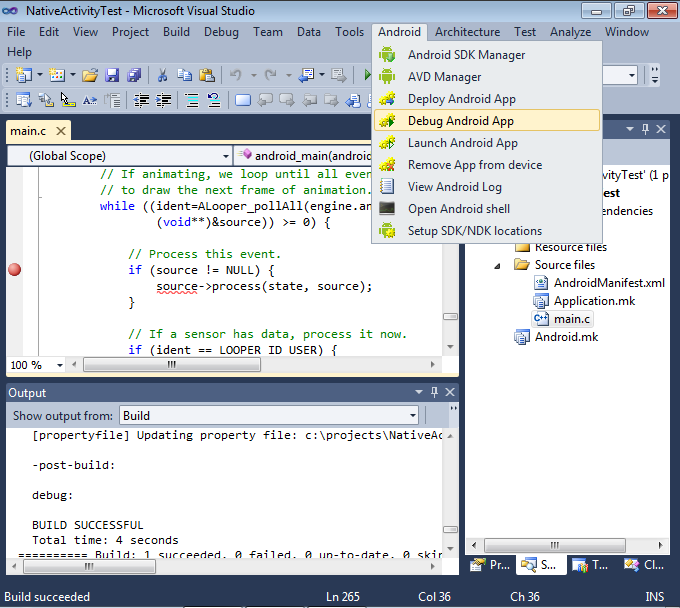
Task: Click the Previous Bookmark icon
Action: [265, 100]
